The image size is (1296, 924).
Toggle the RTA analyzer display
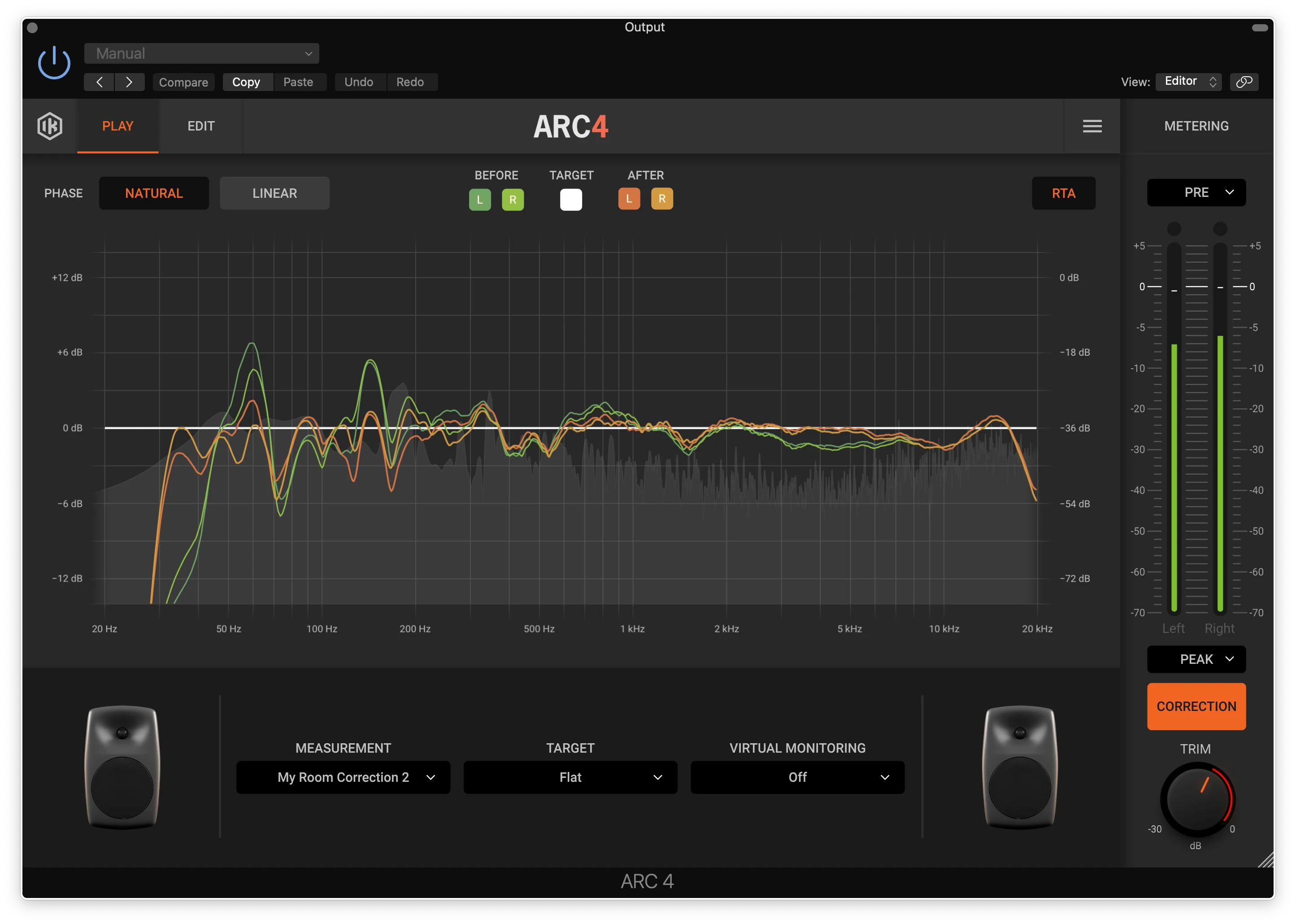1063,193
